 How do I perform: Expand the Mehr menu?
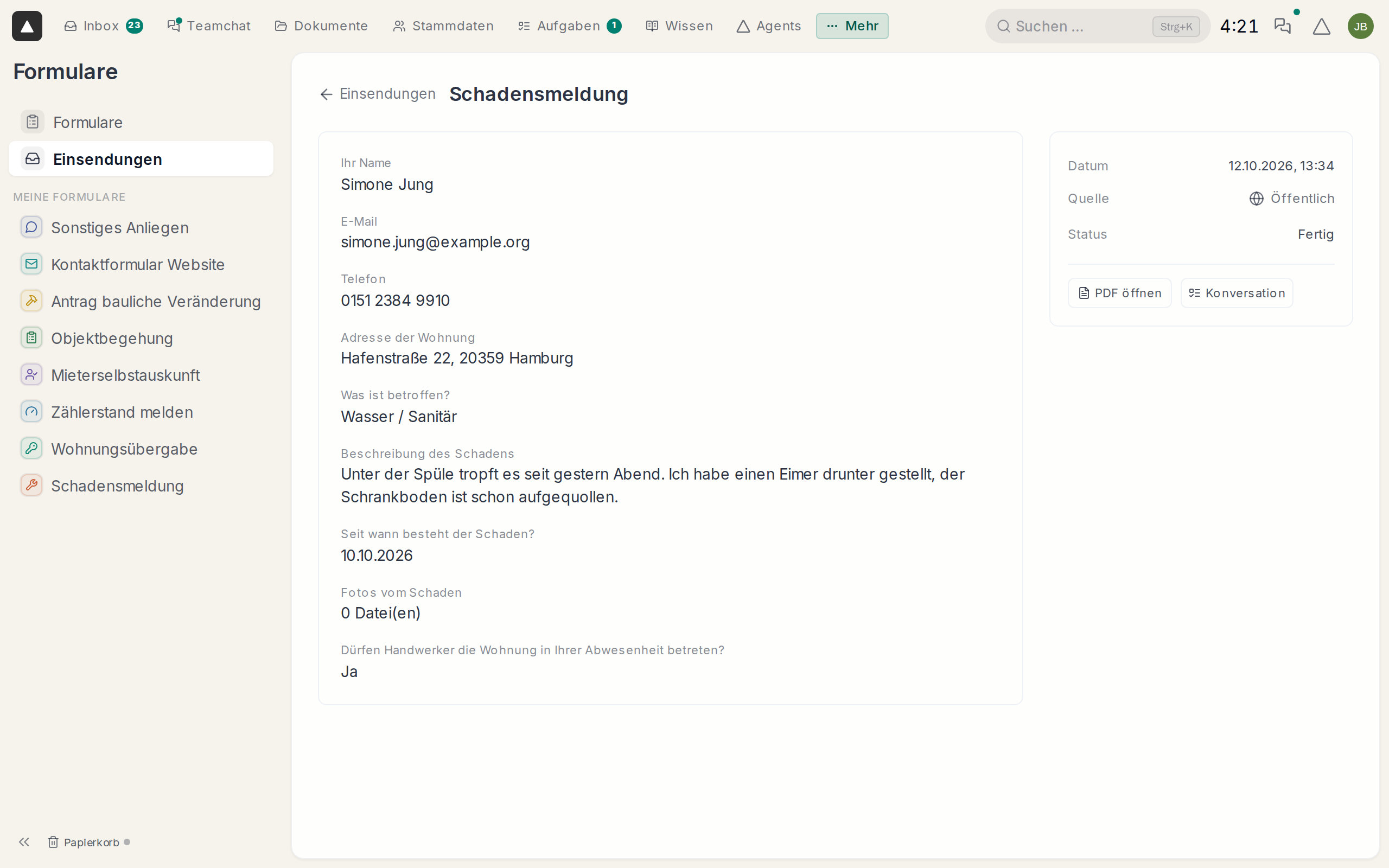(x=852, y=26)
